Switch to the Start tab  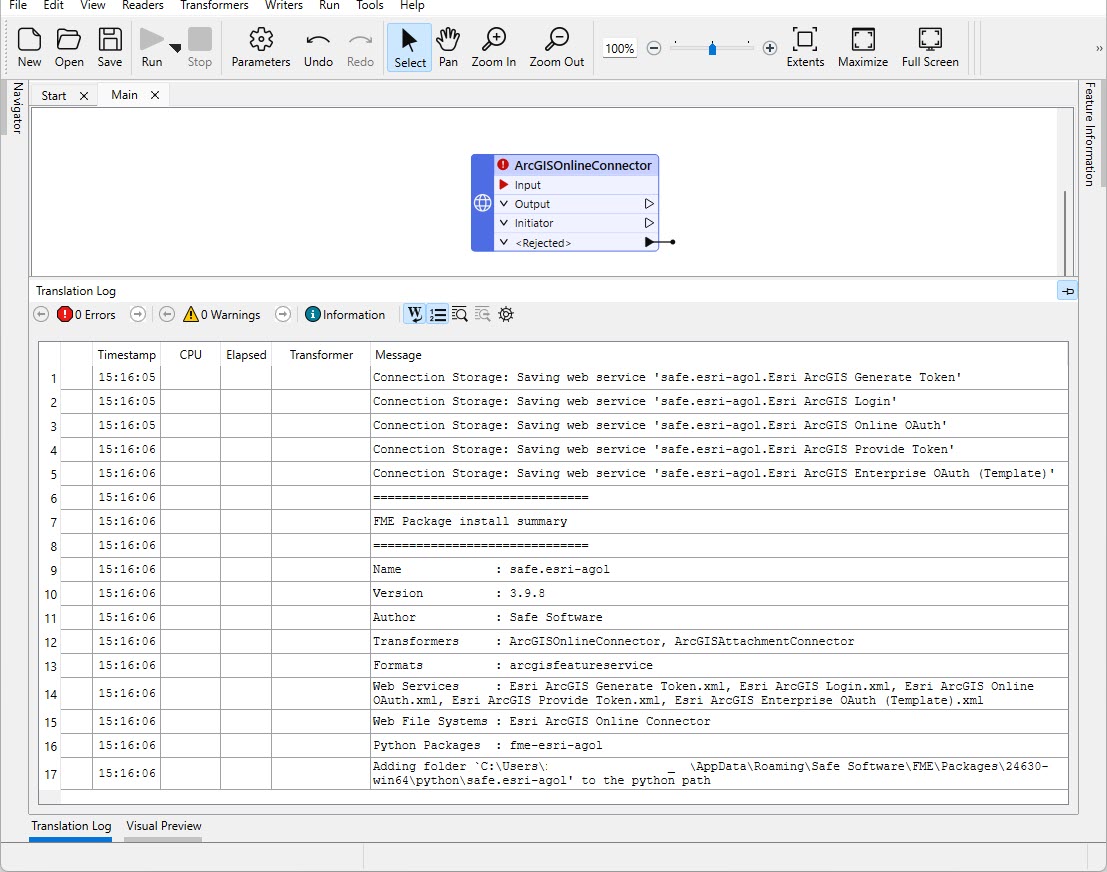[x=54, y=95]
